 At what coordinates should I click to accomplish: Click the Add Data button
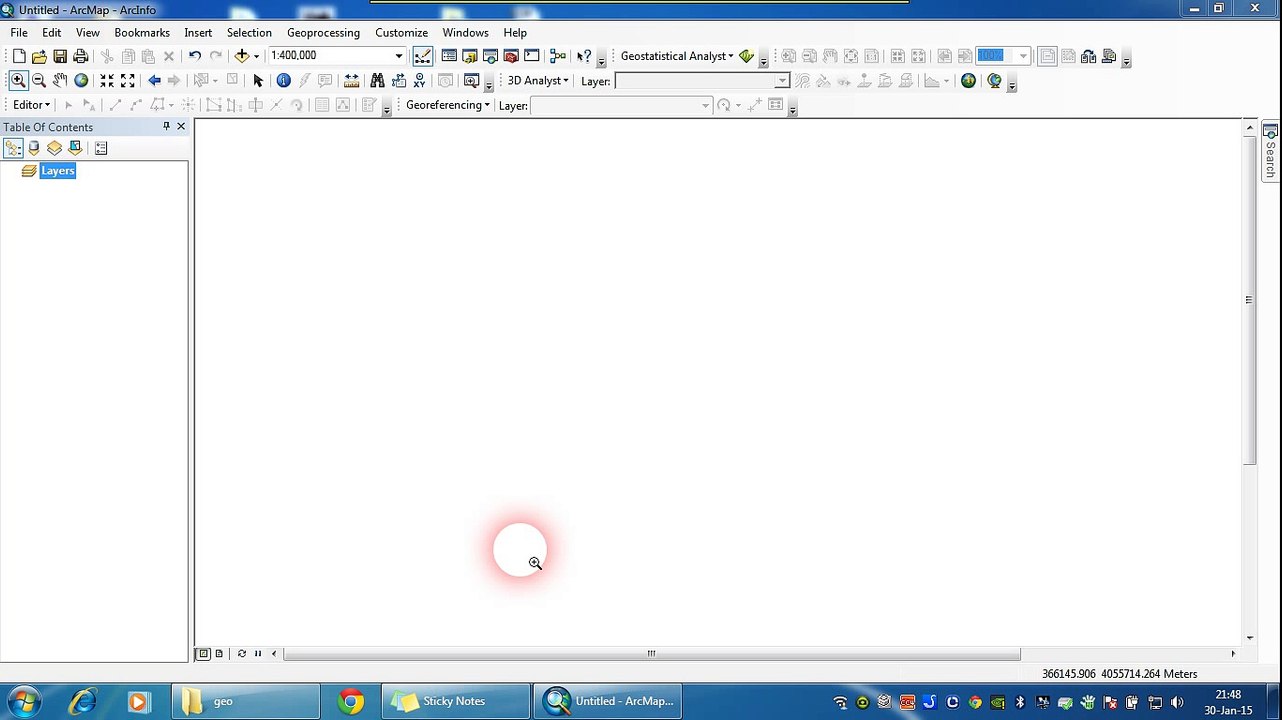point(241,56)
